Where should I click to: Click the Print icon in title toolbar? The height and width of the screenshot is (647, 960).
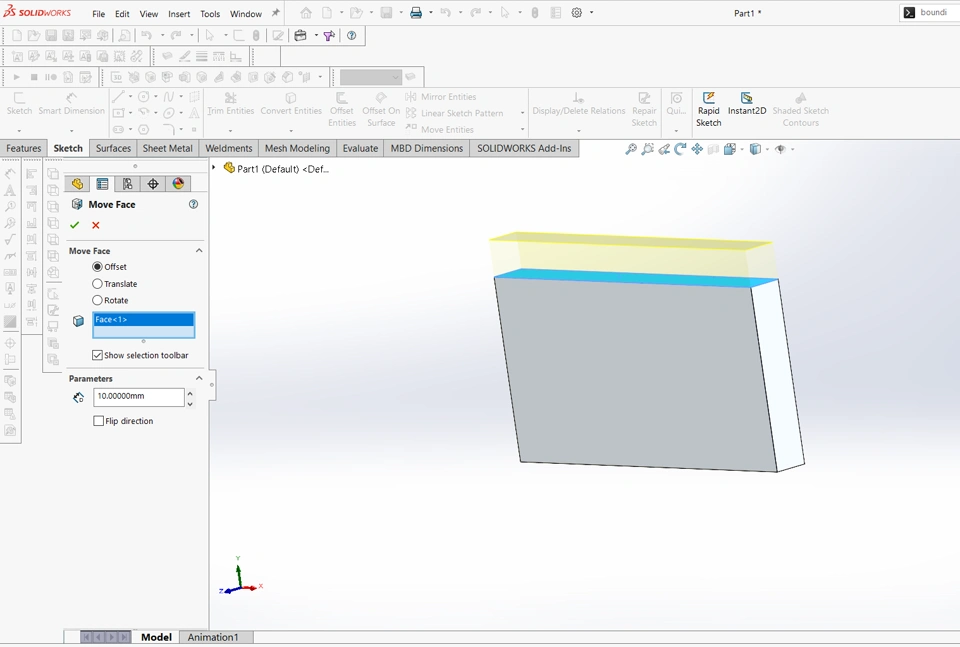point(416,13)
